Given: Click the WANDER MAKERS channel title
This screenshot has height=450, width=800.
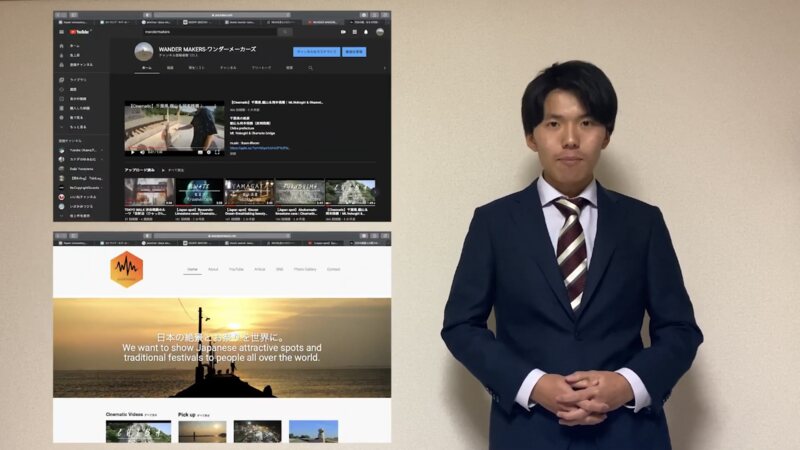Looking at the screenshot, I should (207, 49).
